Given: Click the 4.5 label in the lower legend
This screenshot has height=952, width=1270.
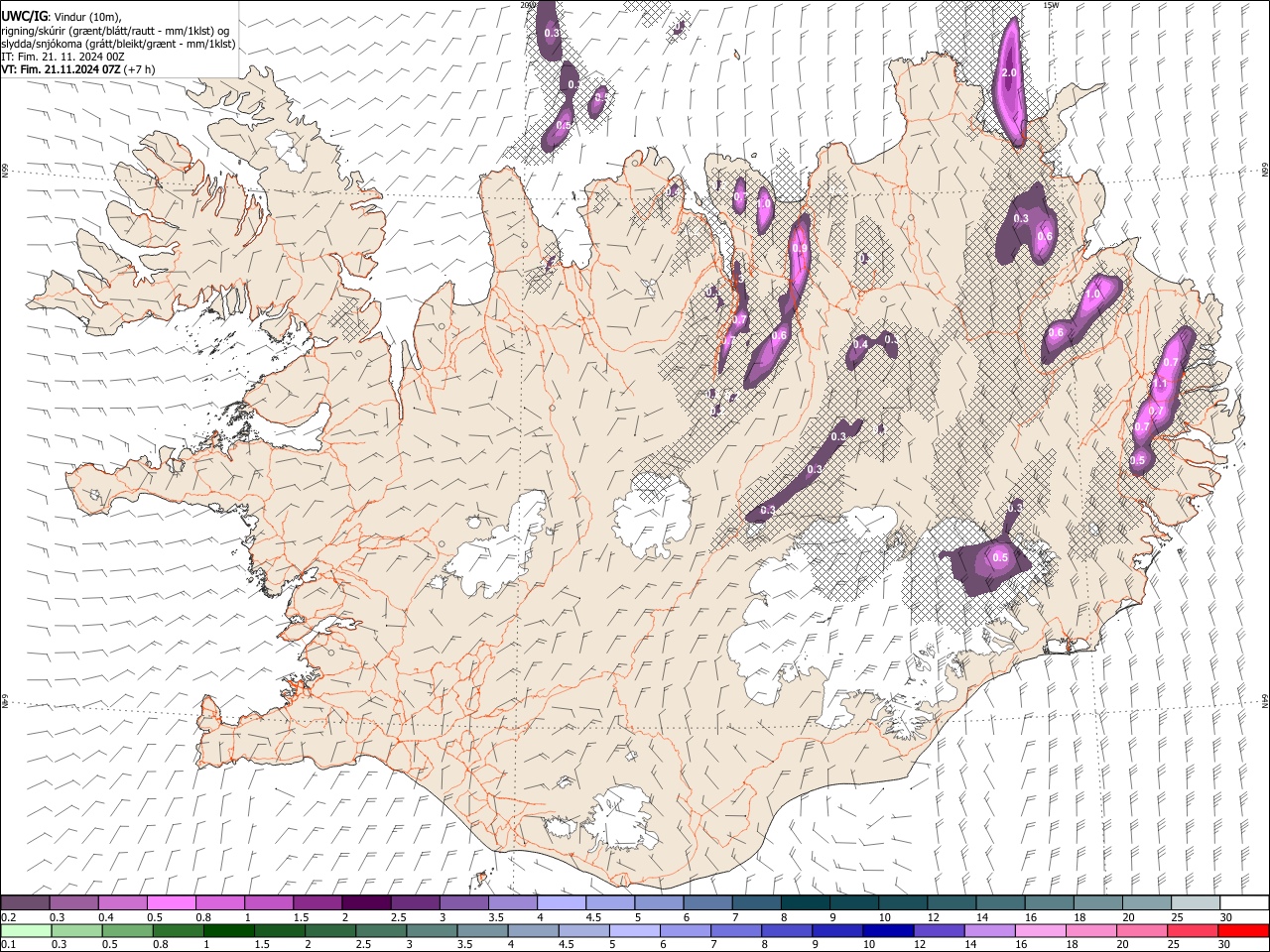Looking at the screenshot, I should pyautogui.click(x=565, y=944).
